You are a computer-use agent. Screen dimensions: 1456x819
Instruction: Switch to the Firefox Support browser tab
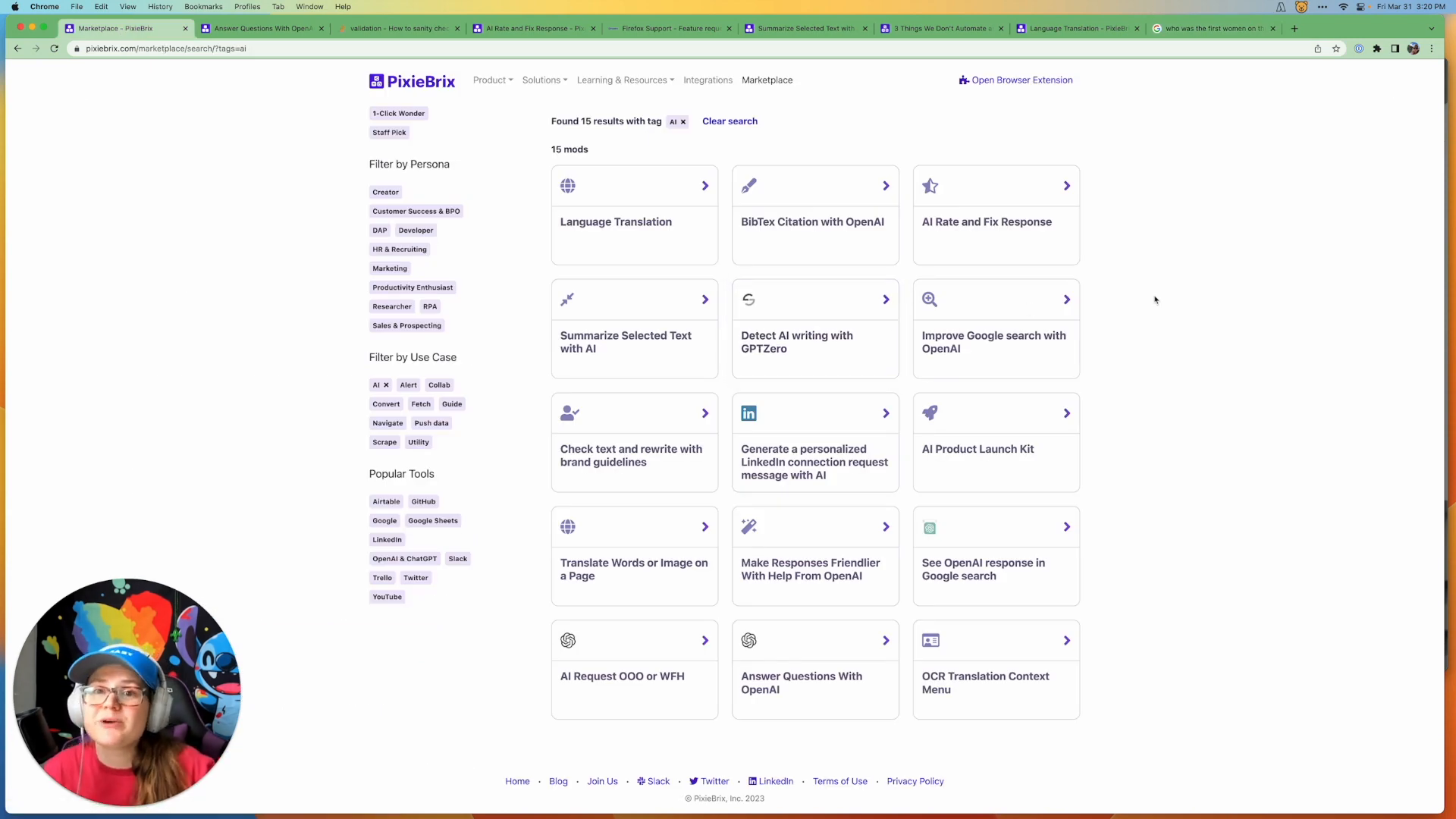670,29
